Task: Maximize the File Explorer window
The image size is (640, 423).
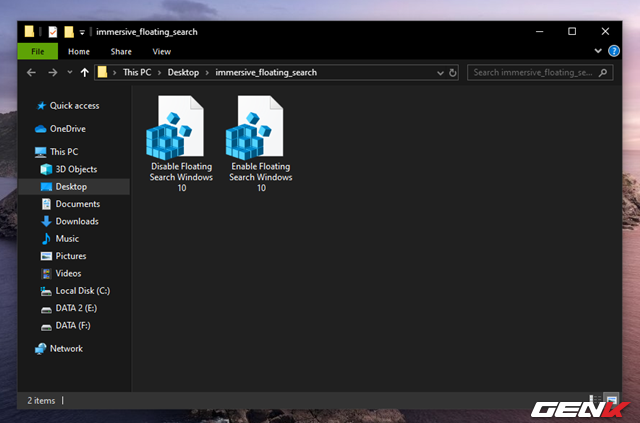Action: [x=572, y=31]
